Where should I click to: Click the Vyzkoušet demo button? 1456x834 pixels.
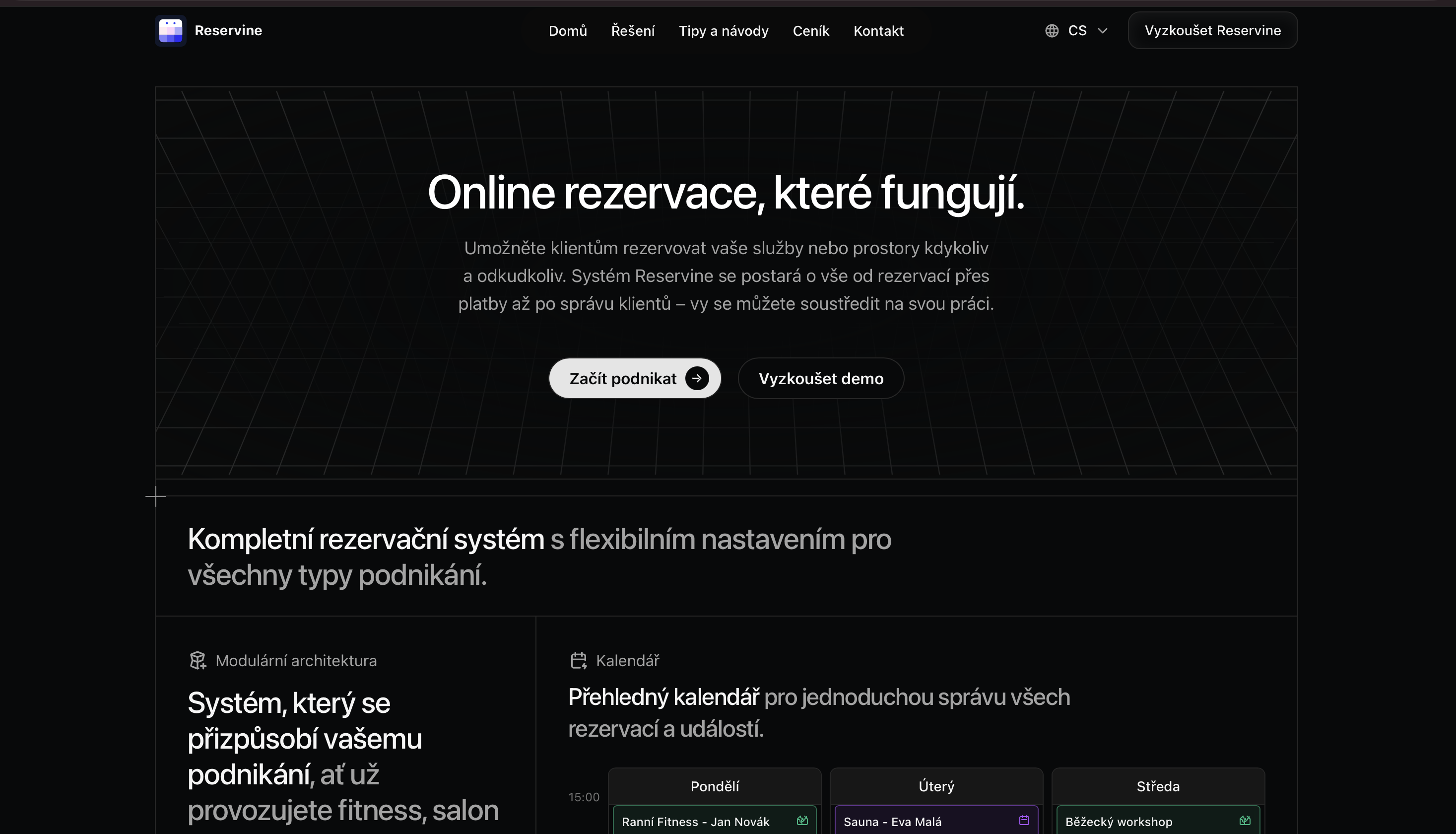coord(821,378)
